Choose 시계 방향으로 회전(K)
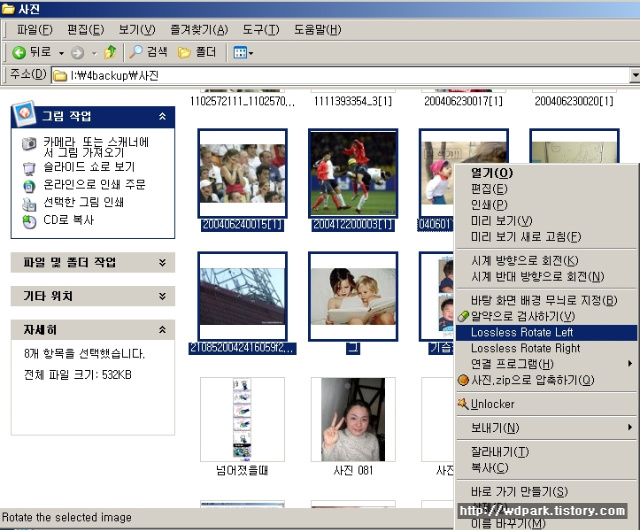 [546, 261]
